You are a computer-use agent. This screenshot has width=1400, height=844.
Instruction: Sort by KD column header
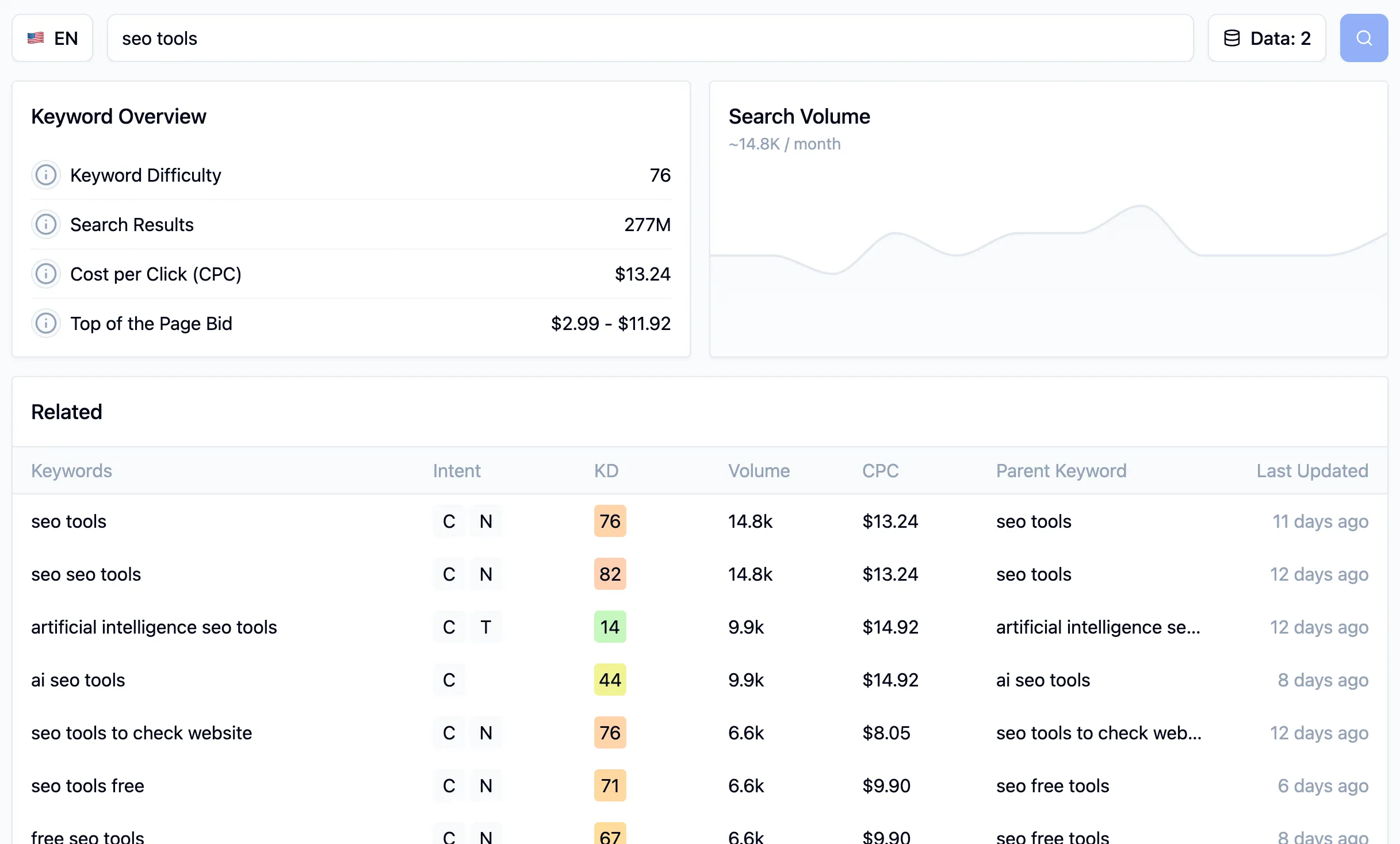(606, 471)
